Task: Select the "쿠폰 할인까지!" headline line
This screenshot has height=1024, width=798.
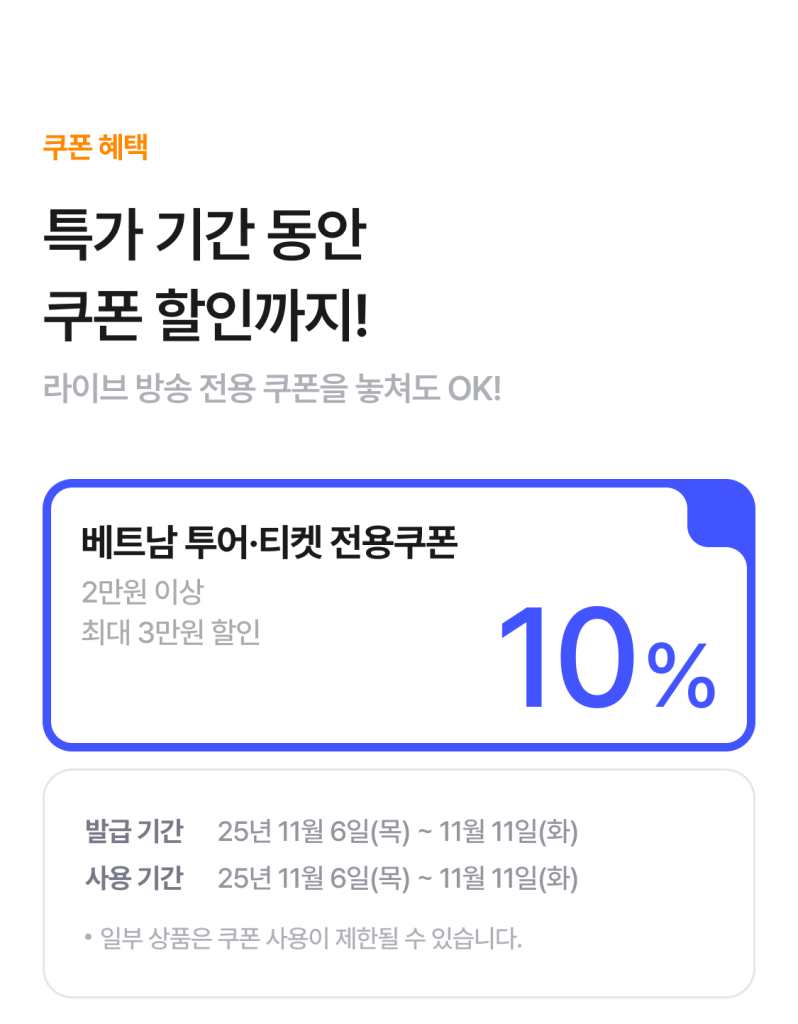Action: click(206, 314)
